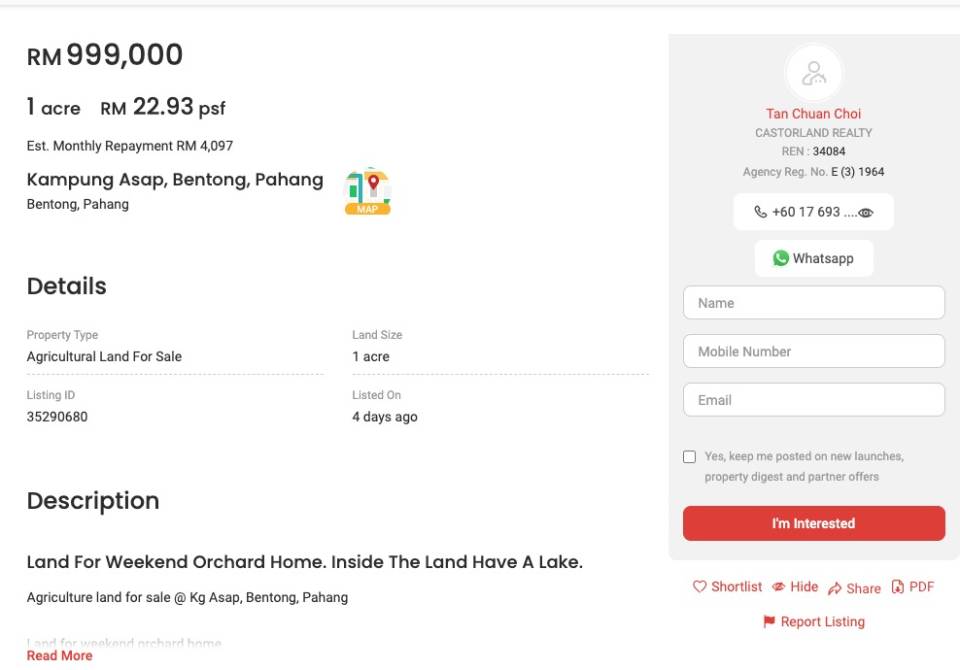Focus the Name input field
960x670 pixels.
814,303
